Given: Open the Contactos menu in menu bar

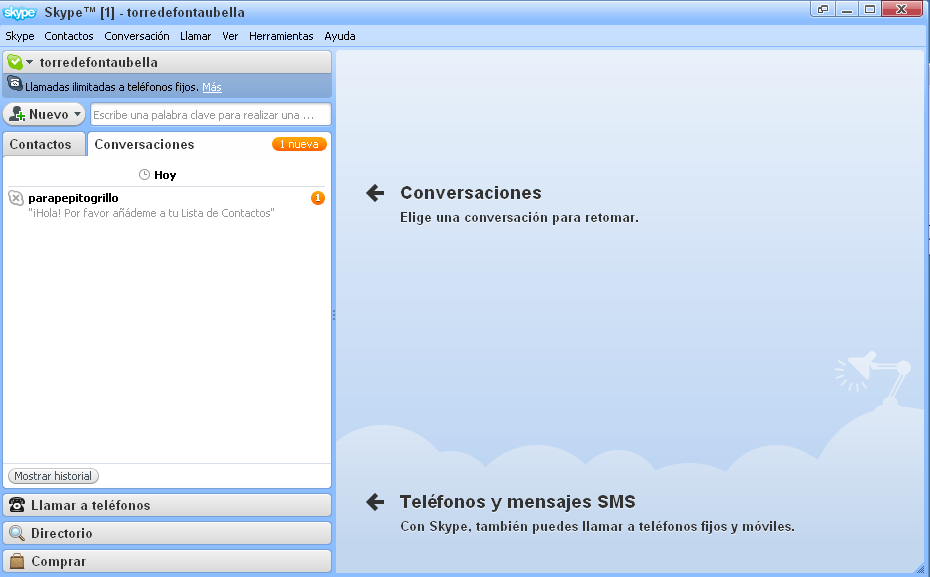Looking at the screenshot, I should (x=69, y=36).
